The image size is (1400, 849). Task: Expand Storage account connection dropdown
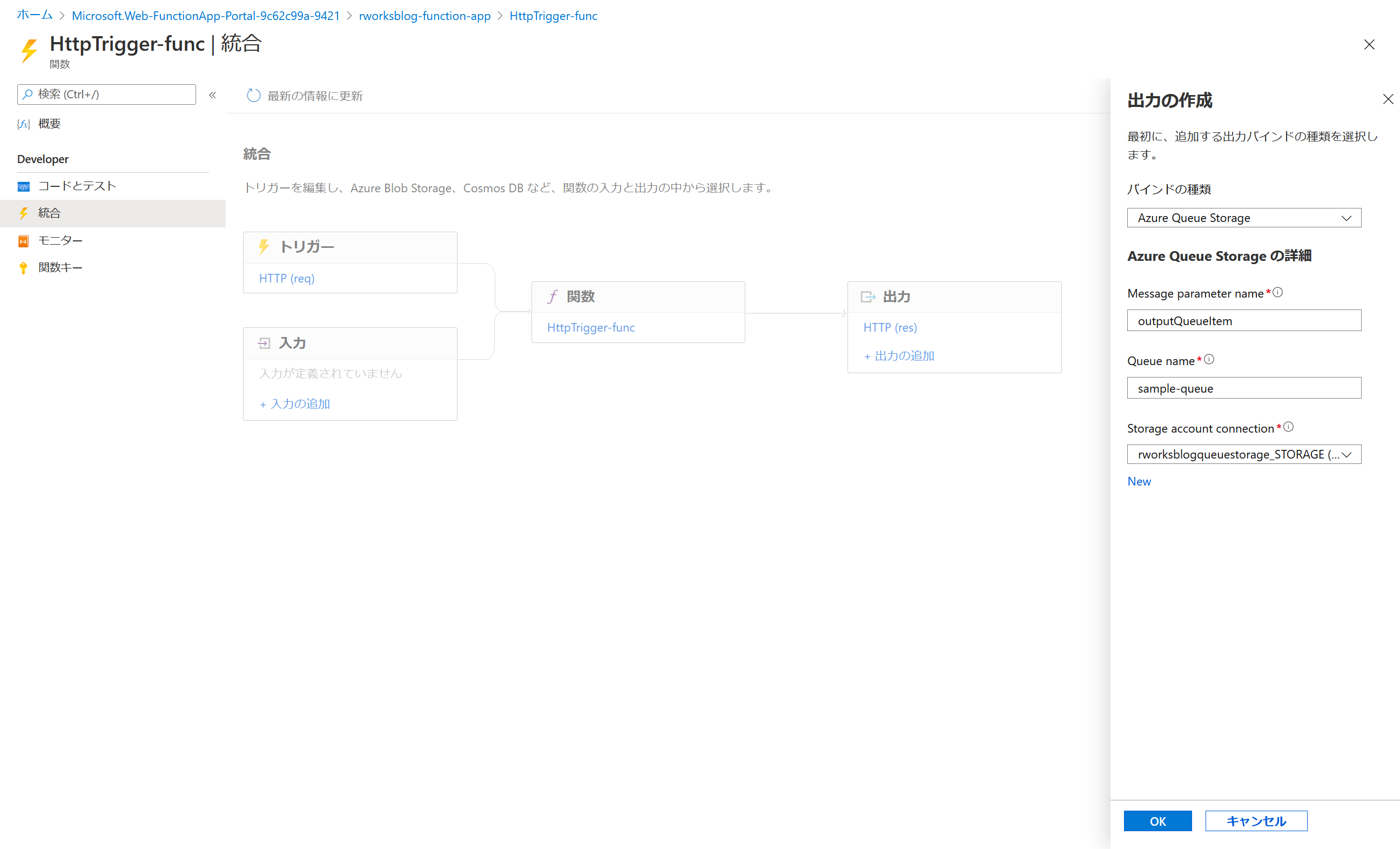tap(1244, 454)
